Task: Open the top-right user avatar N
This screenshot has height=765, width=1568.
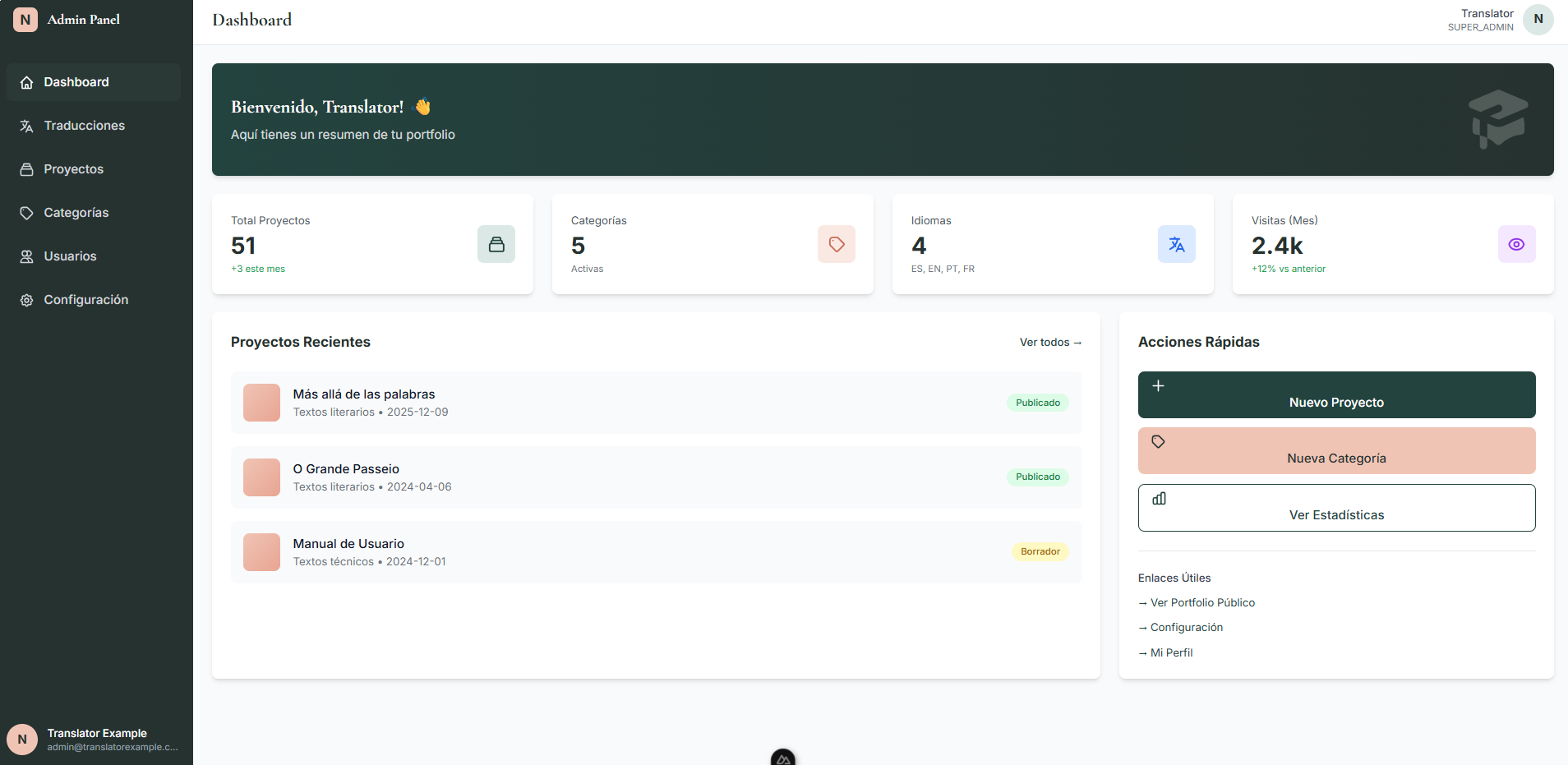Action: [1538, 19]
